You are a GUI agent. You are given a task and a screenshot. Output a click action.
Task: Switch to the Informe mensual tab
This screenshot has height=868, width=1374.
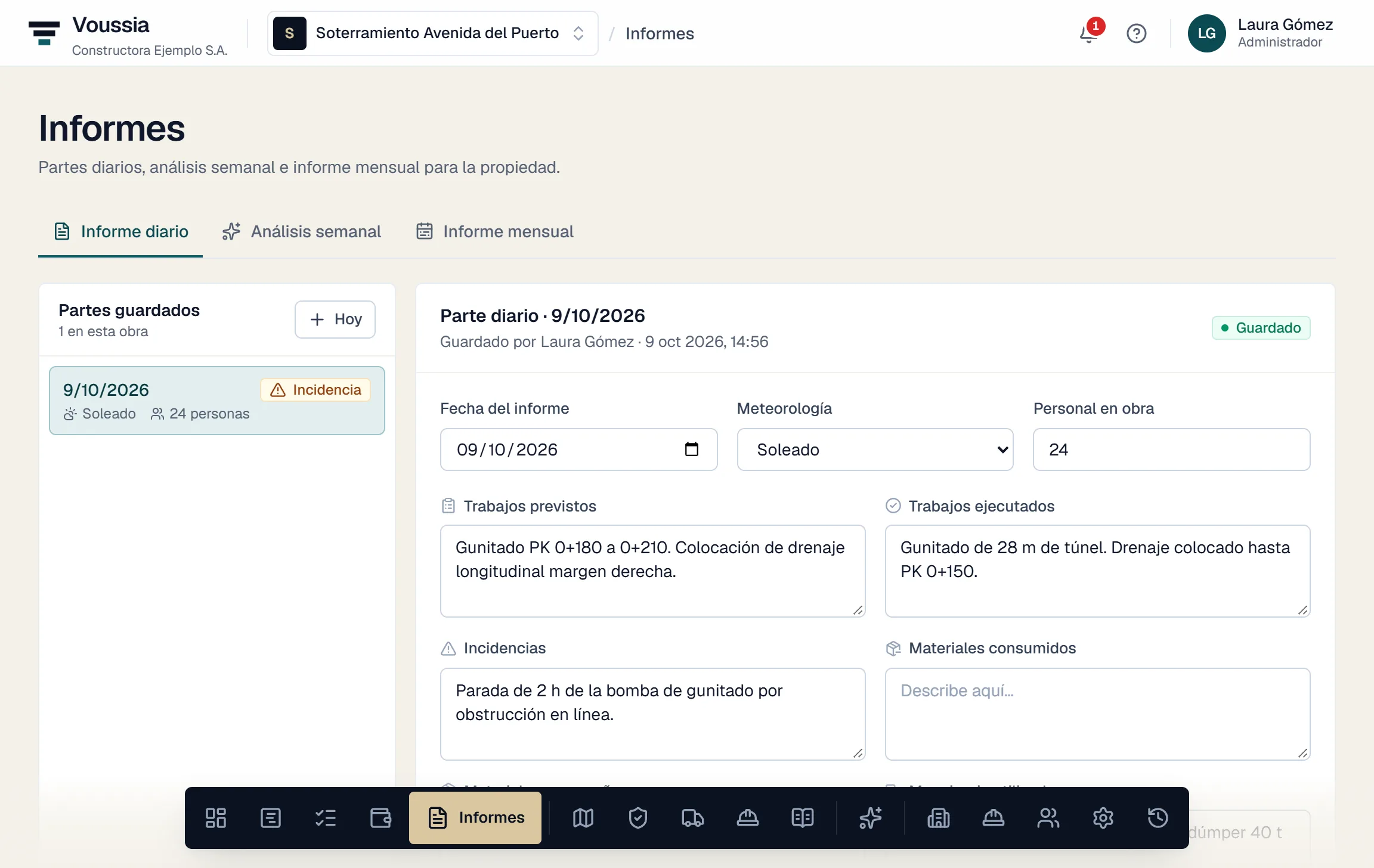point(494,232)
